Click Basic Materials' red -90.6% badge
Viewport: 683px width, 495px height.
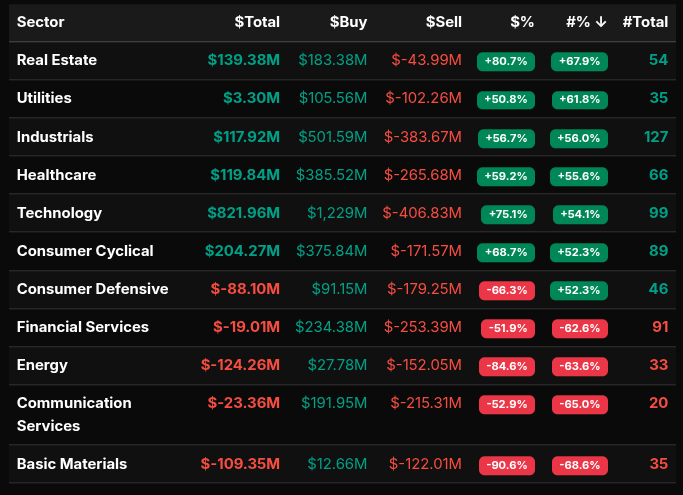coord(506,465)
